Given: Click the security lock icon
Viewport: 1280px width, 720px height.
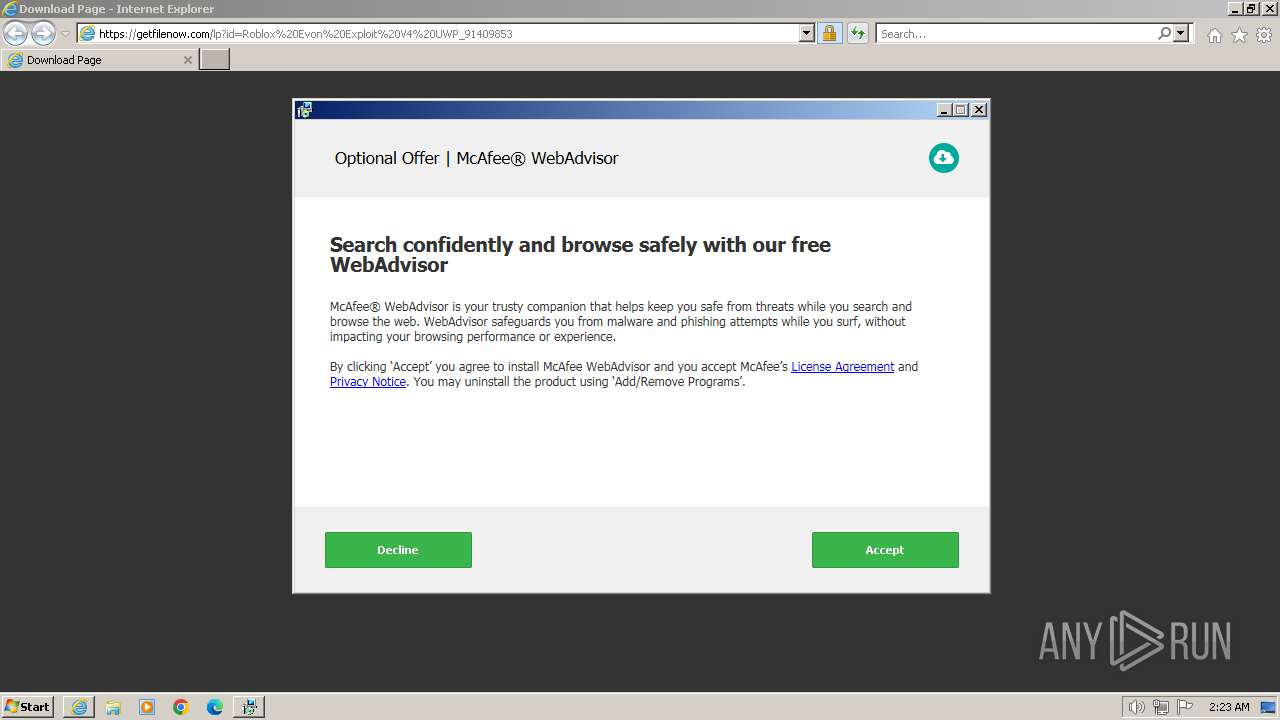Looking at the screenshot, I should [x=829, y=33].
